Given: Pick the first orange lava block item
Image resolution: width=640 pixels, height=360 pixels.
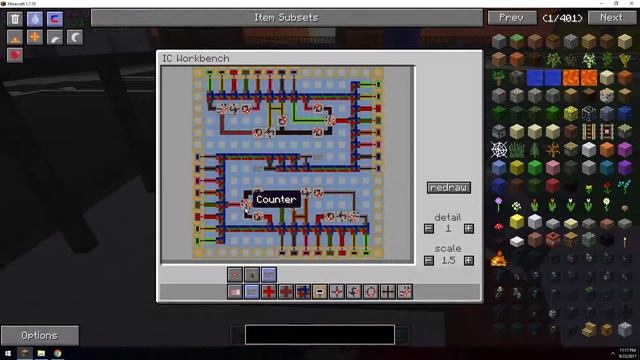Looking at the screenshot, I should click(571, 78).
